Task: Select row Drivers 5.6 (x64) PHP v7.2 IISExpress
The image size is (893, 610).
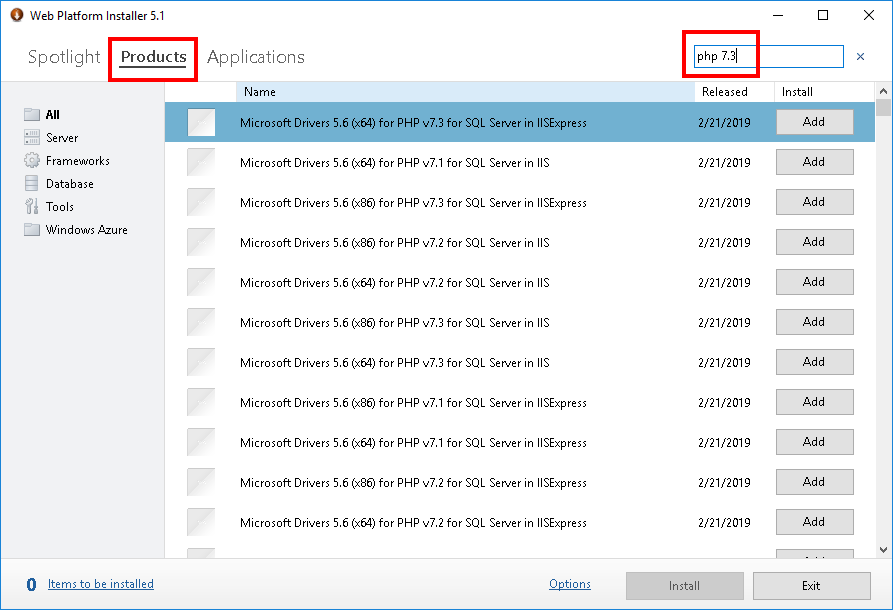Action: tap(519, 522)
